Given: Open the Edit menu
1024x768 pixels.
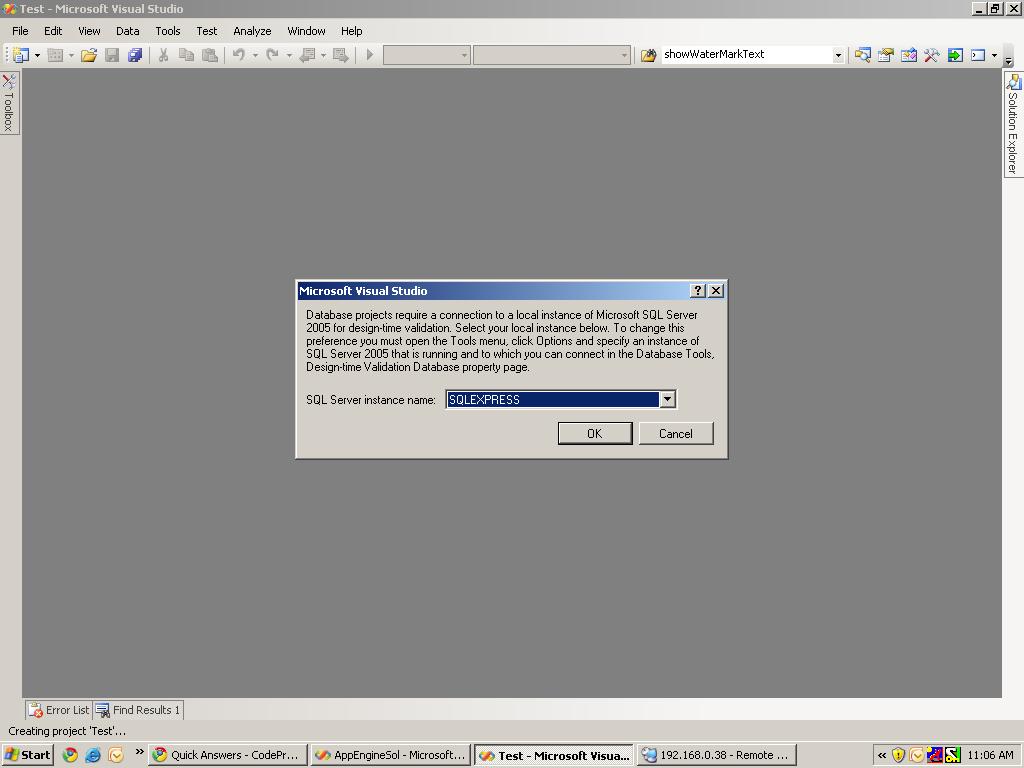Looking at the screenshot, I should pos(53,31).
